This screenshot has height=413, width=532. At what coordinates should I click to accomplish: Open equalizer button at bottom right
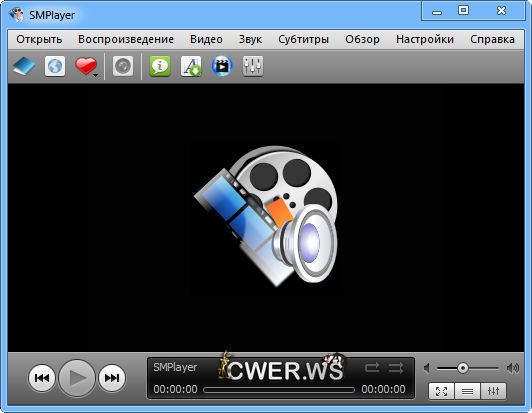tap(493, 392)
